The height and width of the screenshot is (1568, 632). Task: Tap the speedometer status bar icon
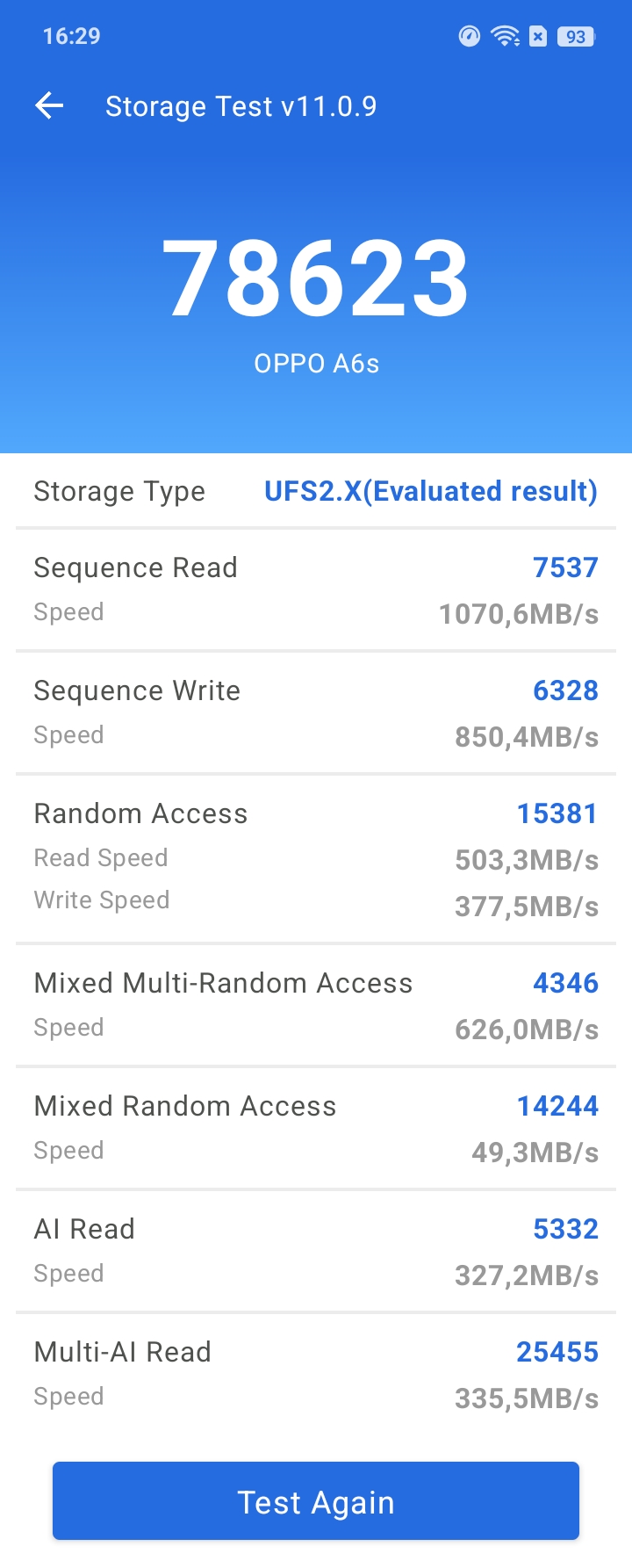(470, 36)
